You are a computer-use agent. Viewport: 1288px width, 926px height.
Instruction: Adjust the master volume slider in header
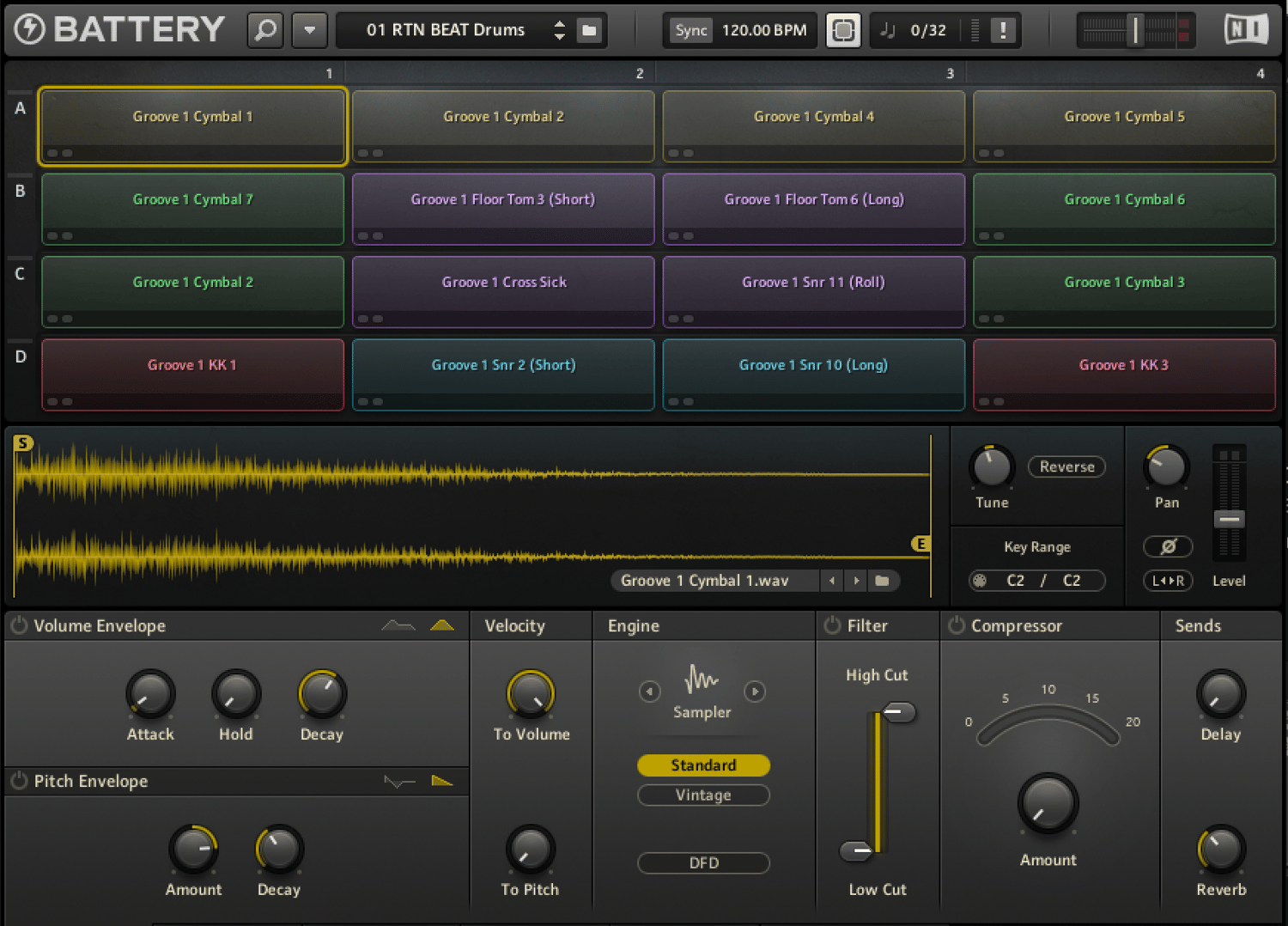[1135, 30]
